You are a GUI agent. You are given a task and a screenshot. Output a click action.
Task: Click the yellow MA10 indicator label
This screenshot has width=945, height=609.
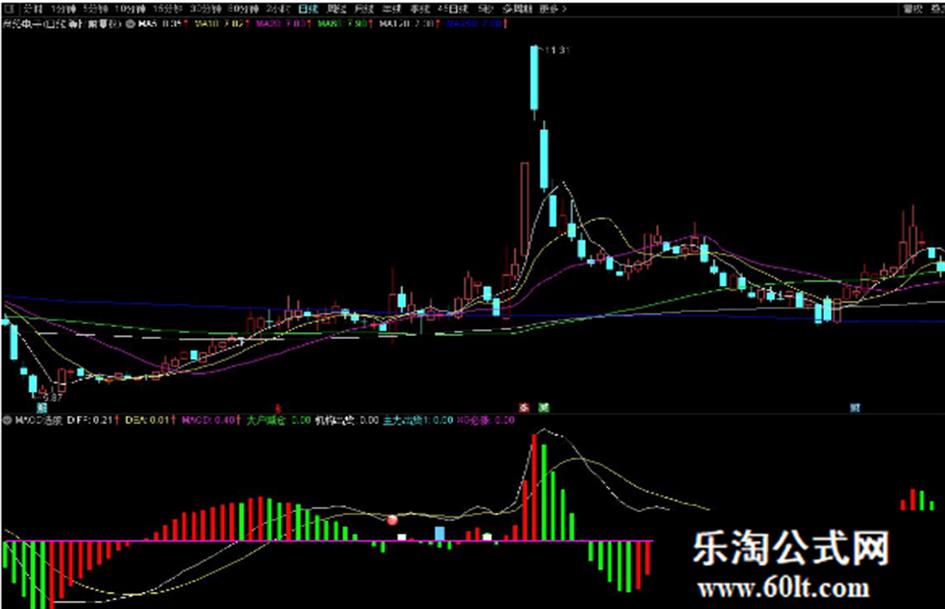[221, 24]
